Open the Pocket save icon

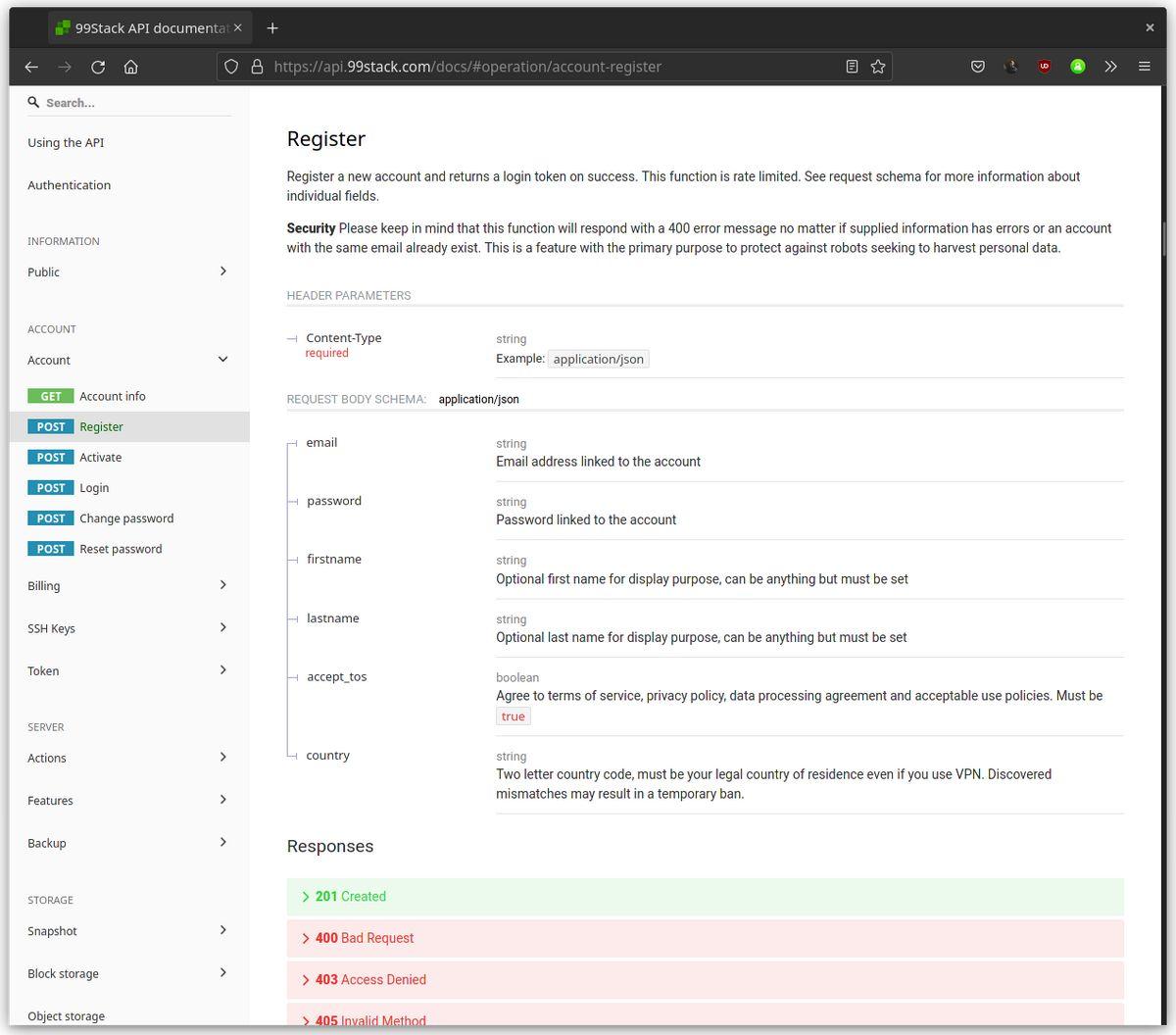click(x=978, y=67)
